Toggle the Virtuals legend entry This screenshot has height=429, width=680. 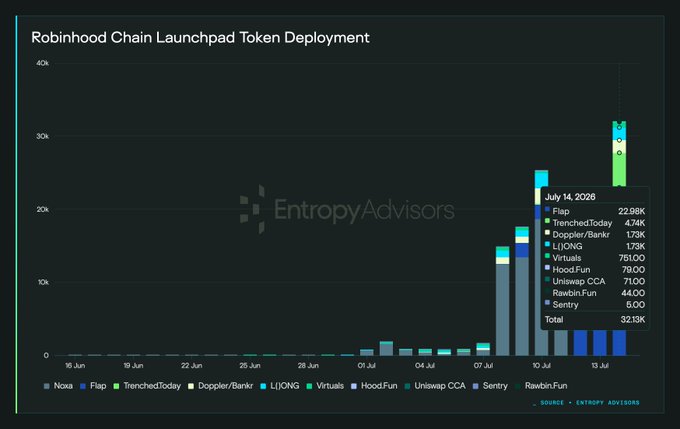click(x=325, y=386)
